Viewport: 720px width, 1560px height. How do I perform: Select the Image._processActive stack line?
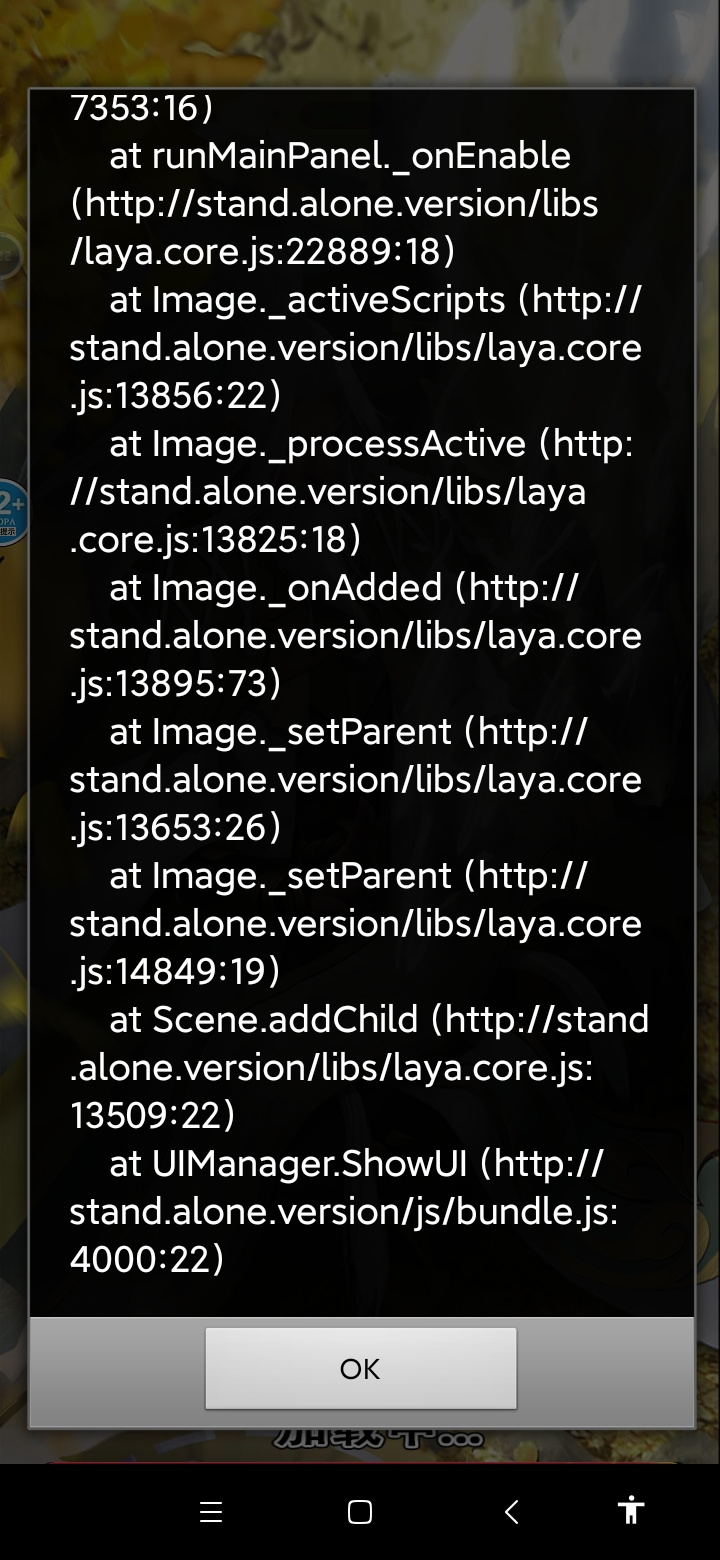351,491
